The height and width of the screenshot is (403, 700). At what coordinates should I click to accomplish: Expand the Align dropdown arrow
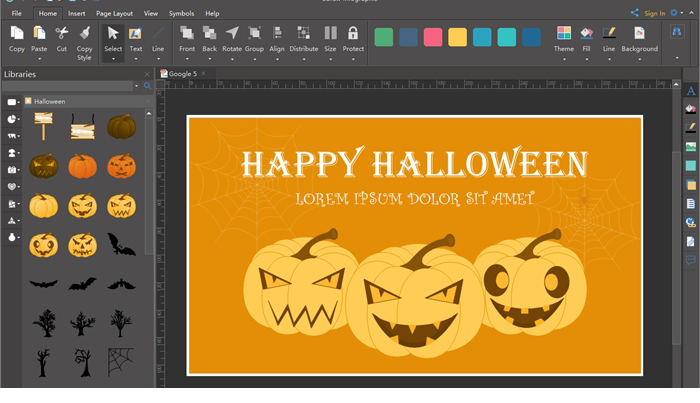pyautogui.click(x=277, y=59)
